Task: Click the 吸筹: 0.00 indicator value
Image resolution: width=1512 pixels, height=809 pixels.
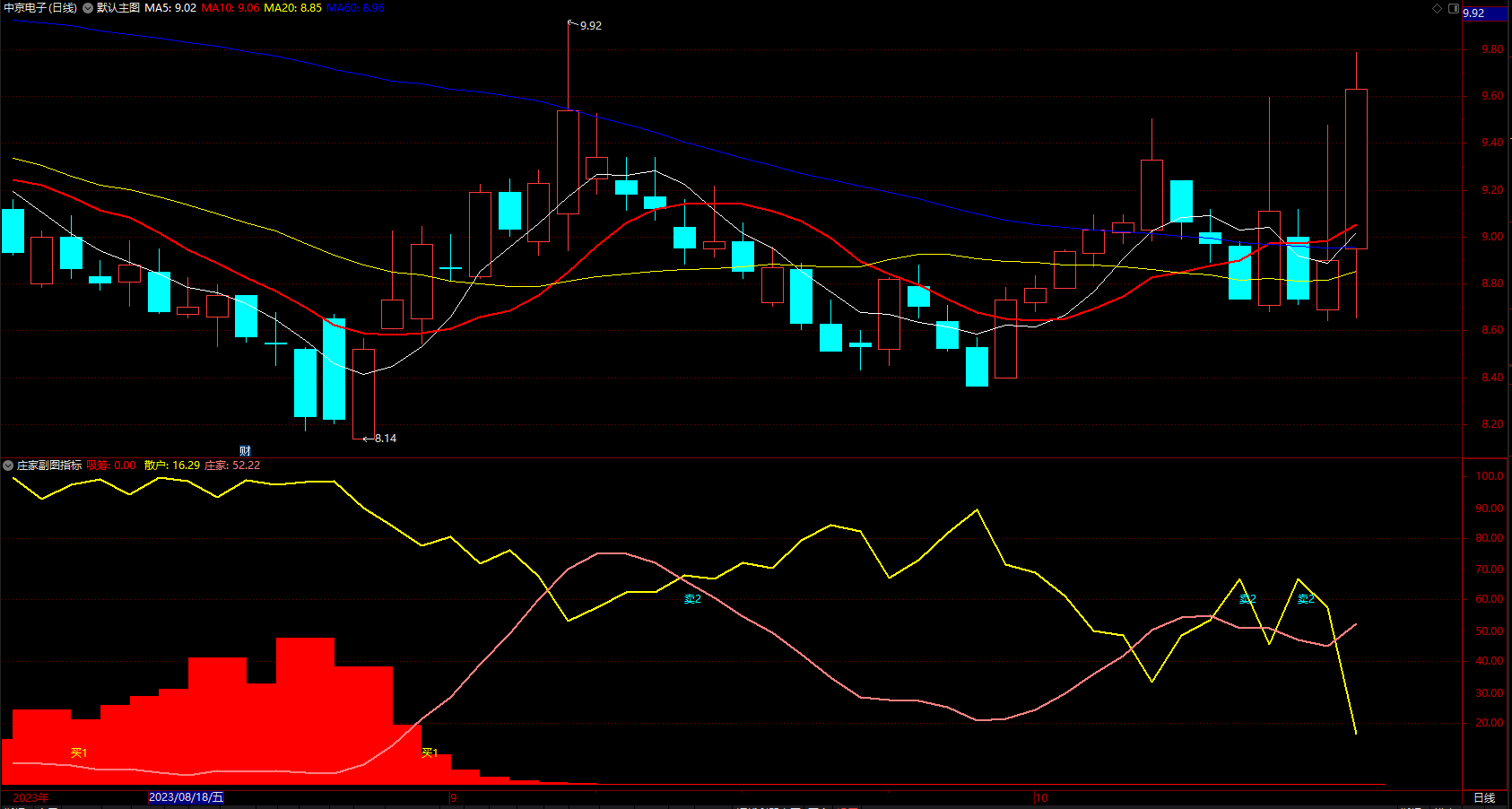Action: [x=111, y=465]
